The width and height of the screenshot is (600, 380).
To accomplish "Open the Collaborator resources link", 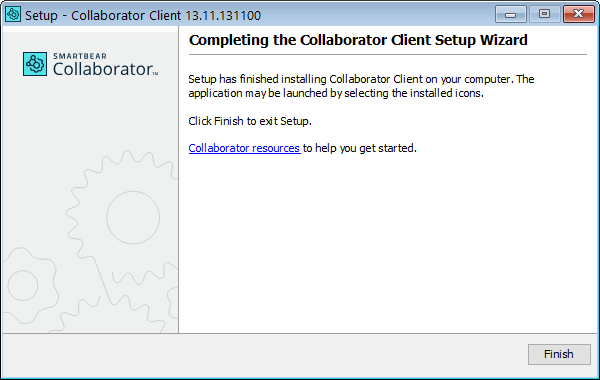I will (244, 148).
